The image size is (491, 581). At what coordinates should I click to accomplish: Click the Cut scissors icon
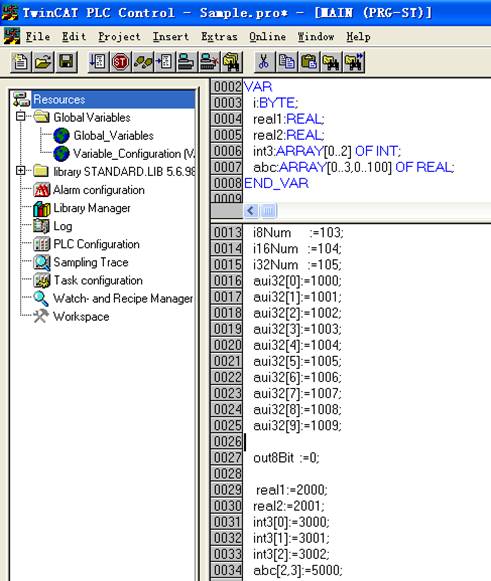[x=264, y=62]
